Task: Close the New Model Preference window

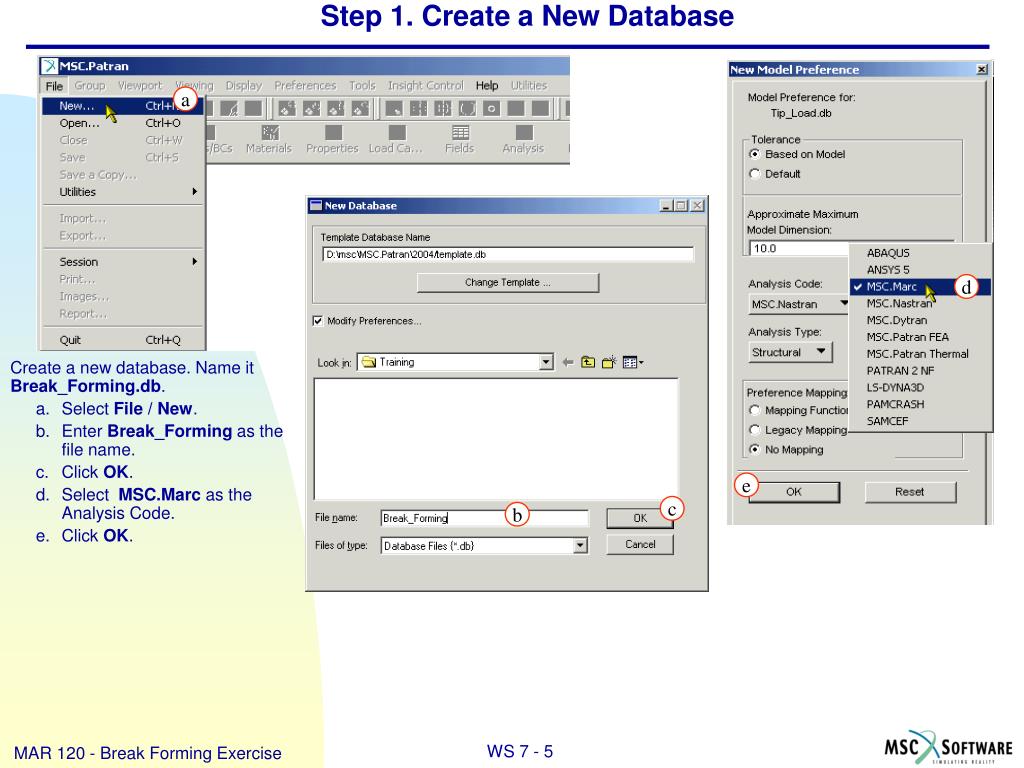Action: point(982,69)
